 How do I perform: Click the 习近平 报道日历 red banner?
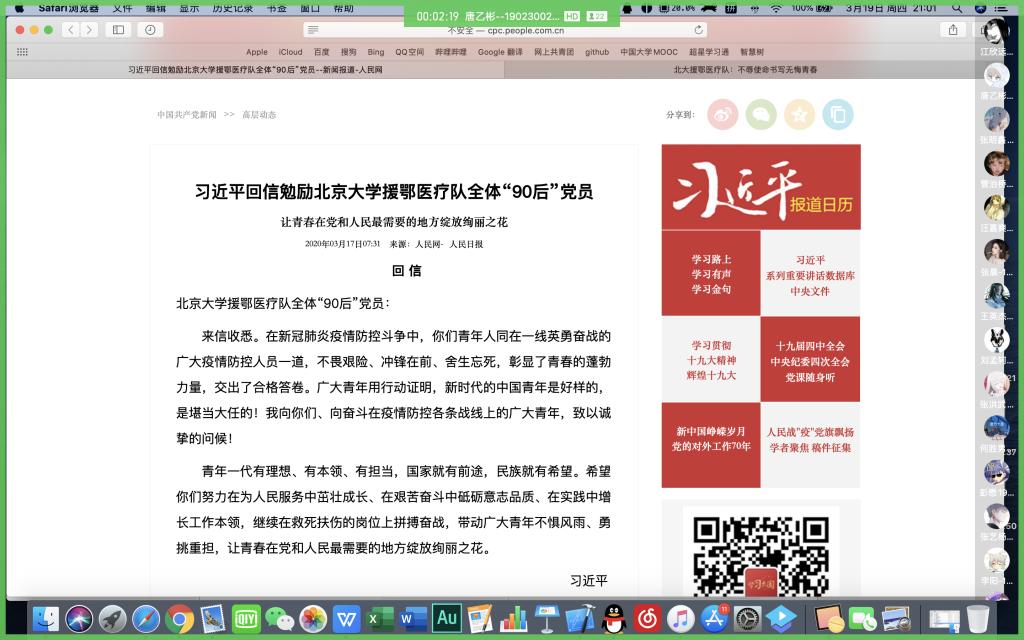pos(760,188)
